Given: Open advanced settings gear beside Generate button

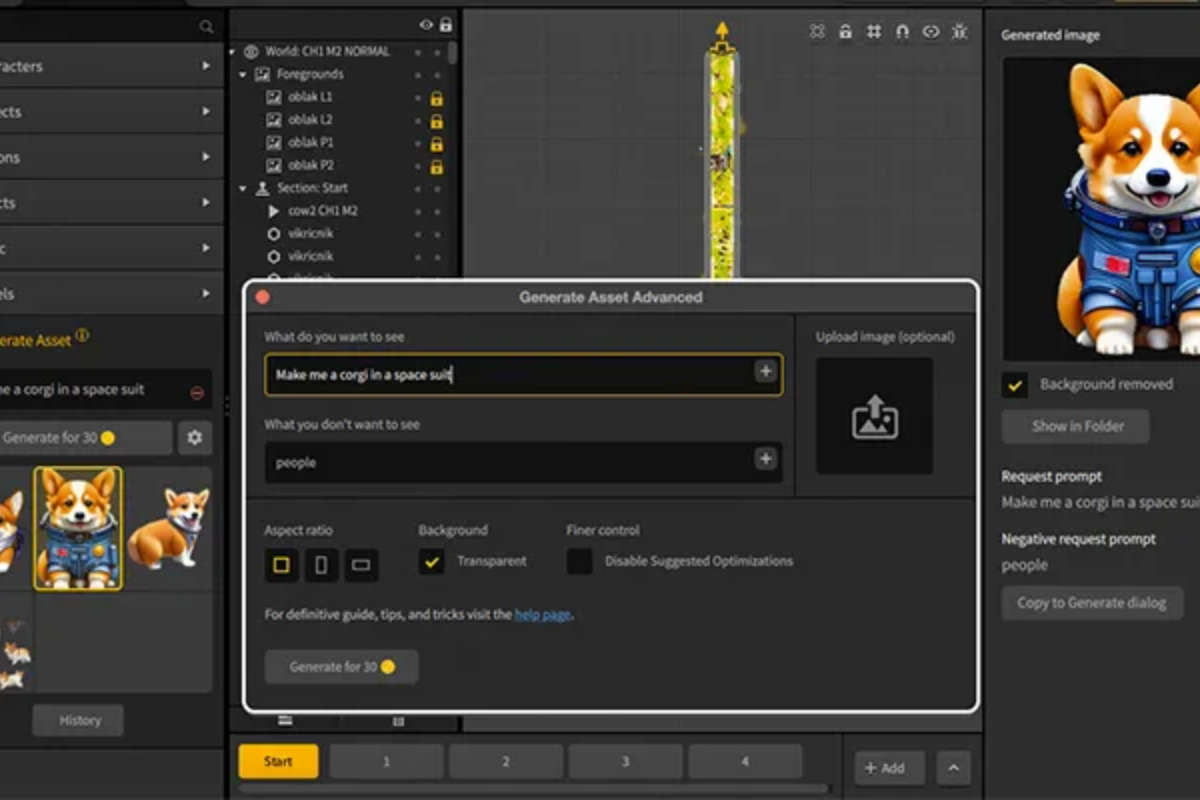Looking at the screenshot, I should coord(195,438).
